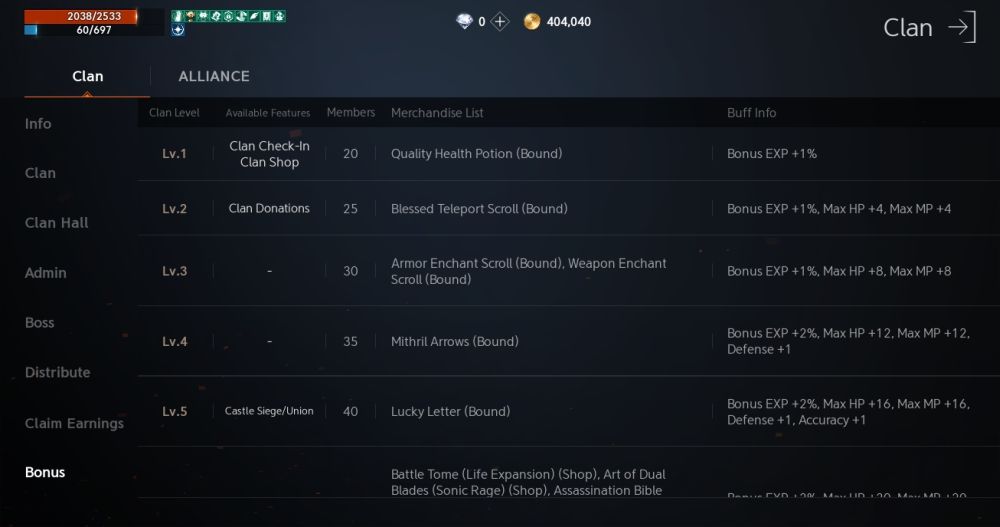Click the last green buff icon in row
Viewport: 1000px width, 527px height.
point(279,16)
